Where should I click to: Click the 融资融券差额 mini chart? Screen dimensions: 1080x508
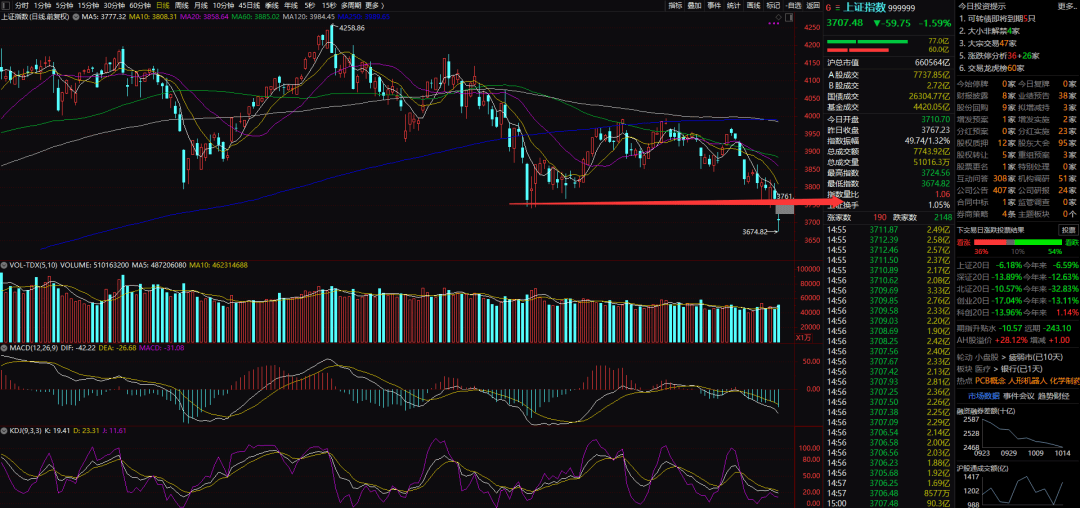[1017, 435]
